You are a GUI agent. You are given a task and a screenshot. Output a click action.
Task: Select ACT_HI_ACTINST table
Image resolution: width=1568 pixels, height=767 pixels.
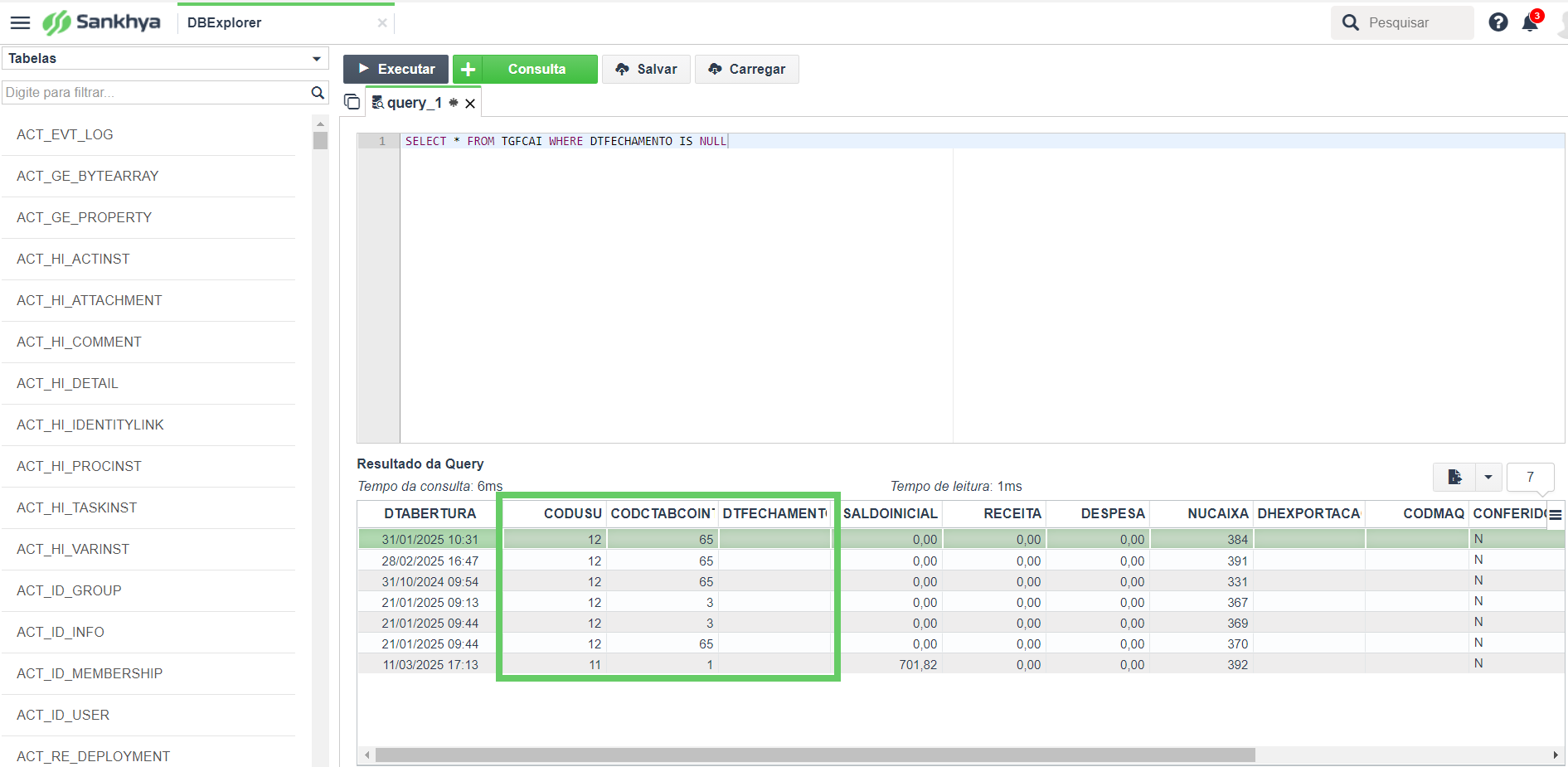click(x=73, y=259)
